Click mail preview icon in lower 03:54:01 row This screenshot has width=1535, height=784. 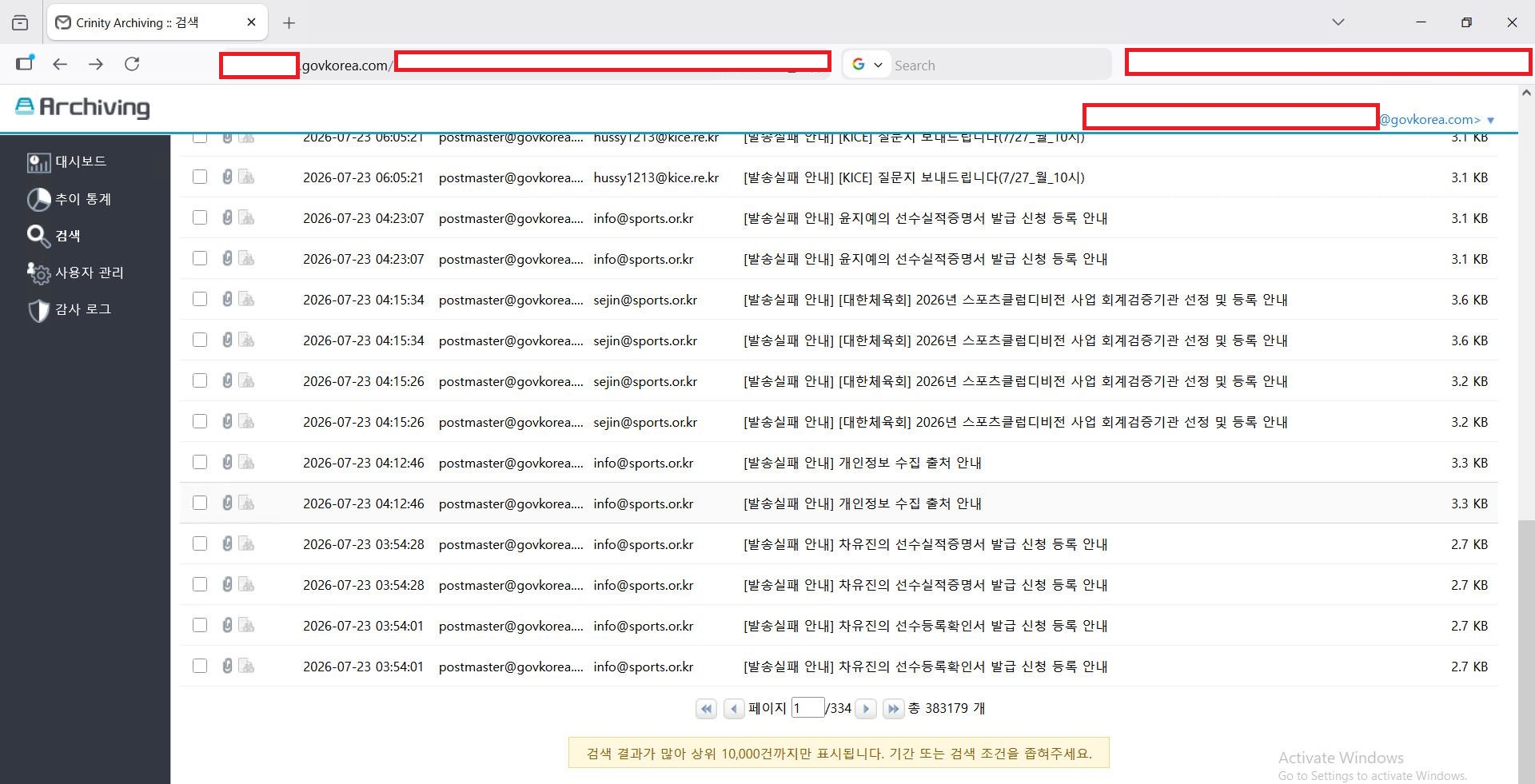(x=246, y=666)
